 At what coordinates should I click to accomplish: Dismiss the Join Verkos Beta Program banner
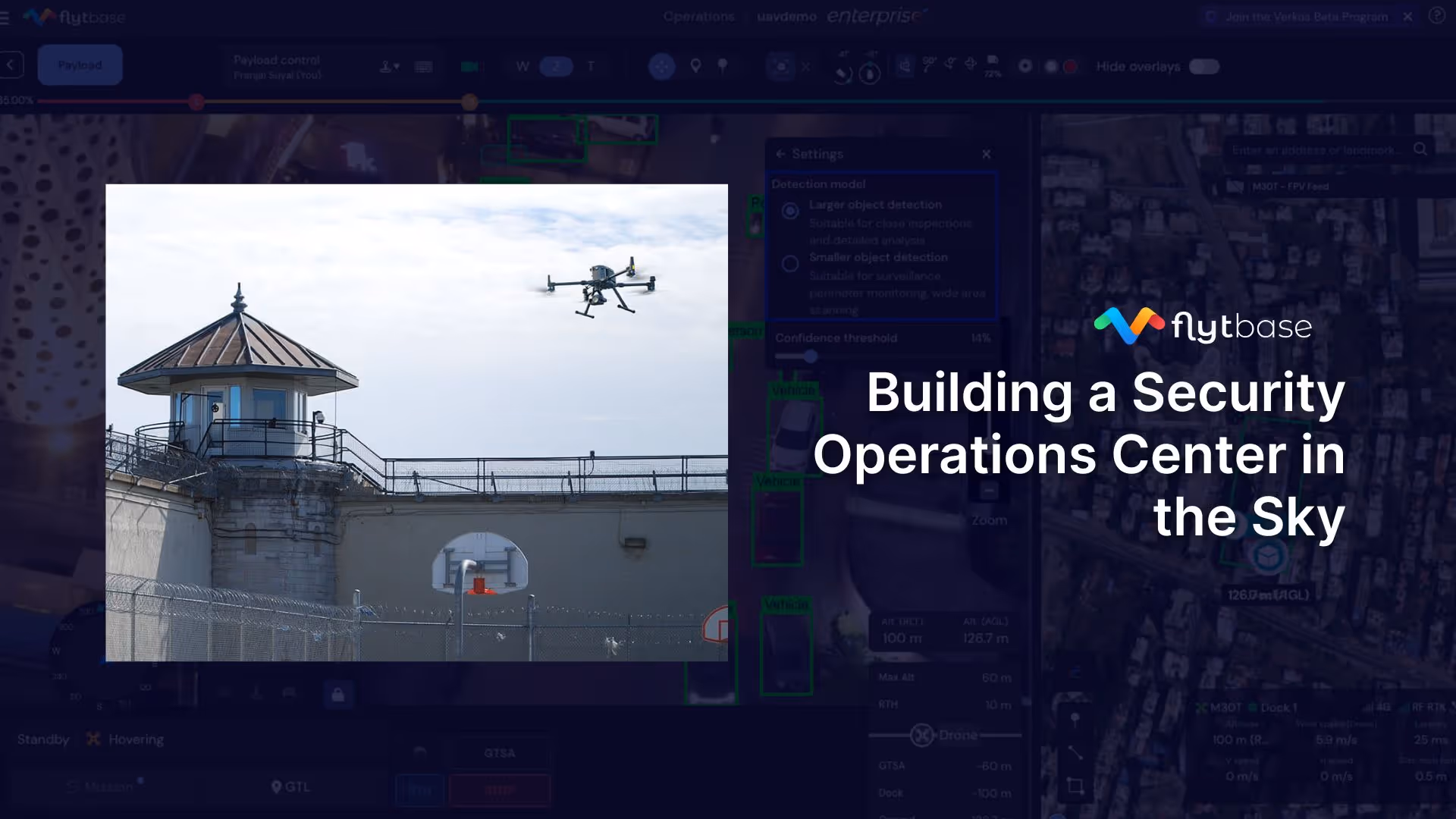pyautogui.click(x=1407, y=17)
